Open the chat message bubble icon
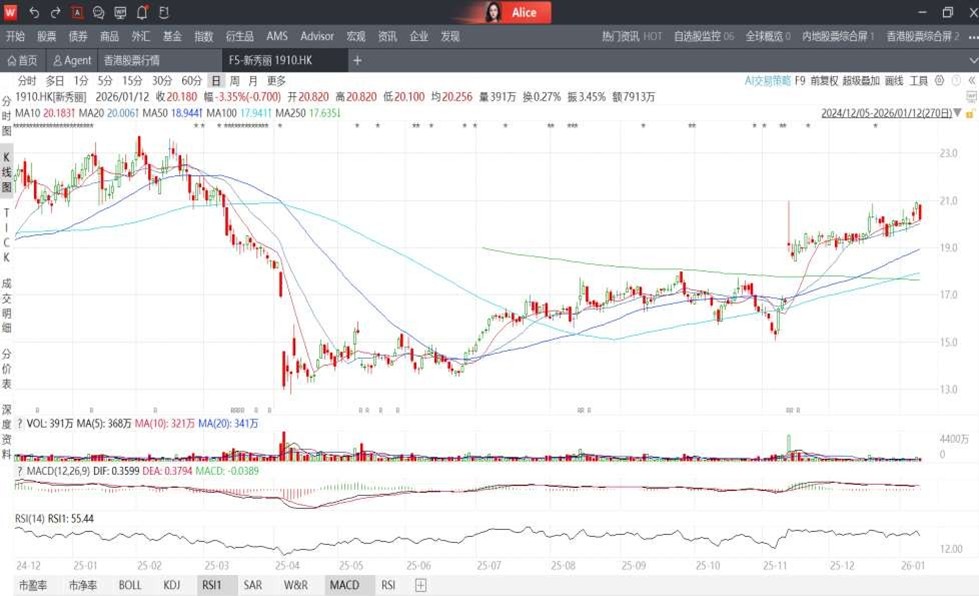 pyautogui.click(x=98, y=13)
